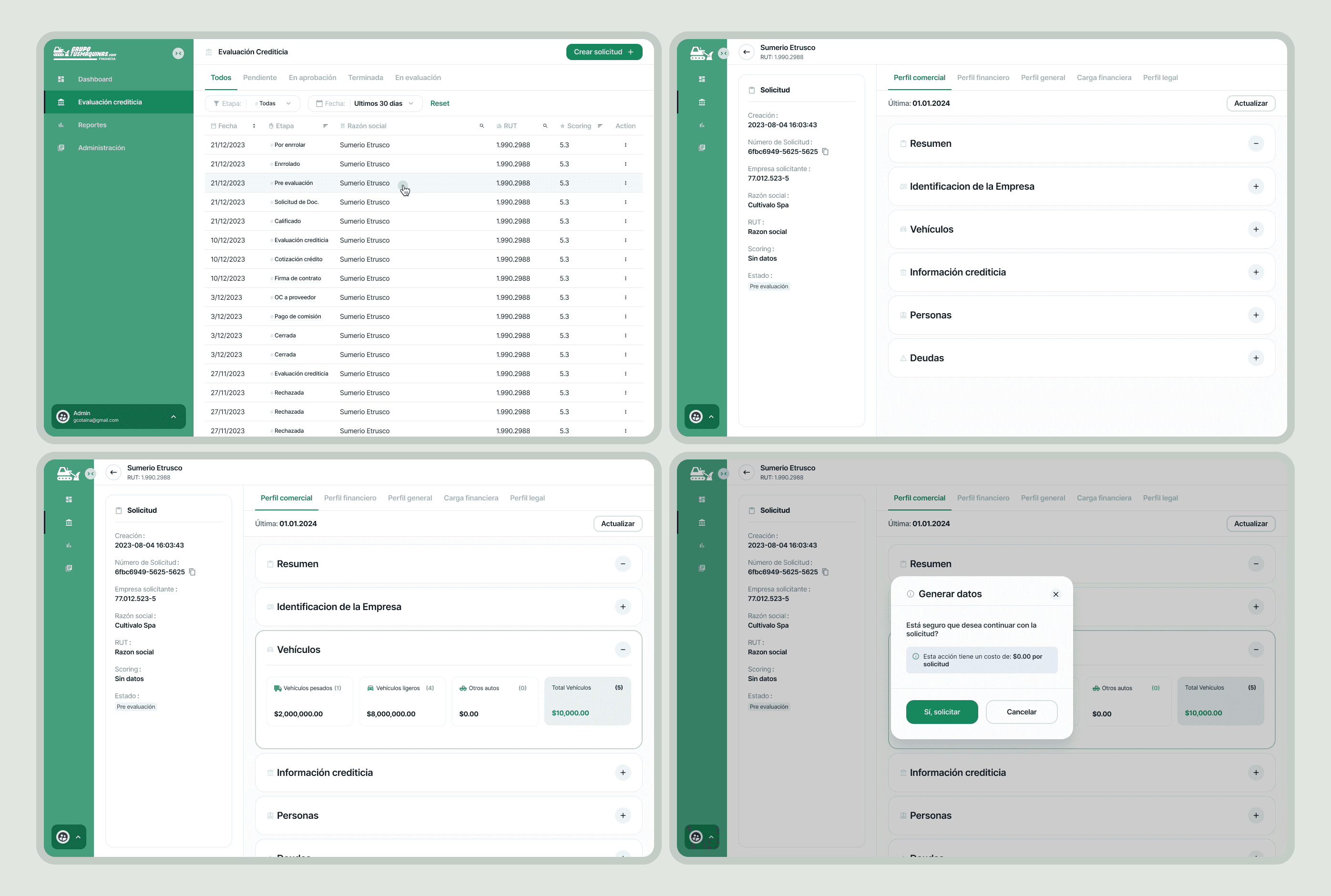Open Dashboard from the sidebar
The image size is (1331, 896).
95,79
